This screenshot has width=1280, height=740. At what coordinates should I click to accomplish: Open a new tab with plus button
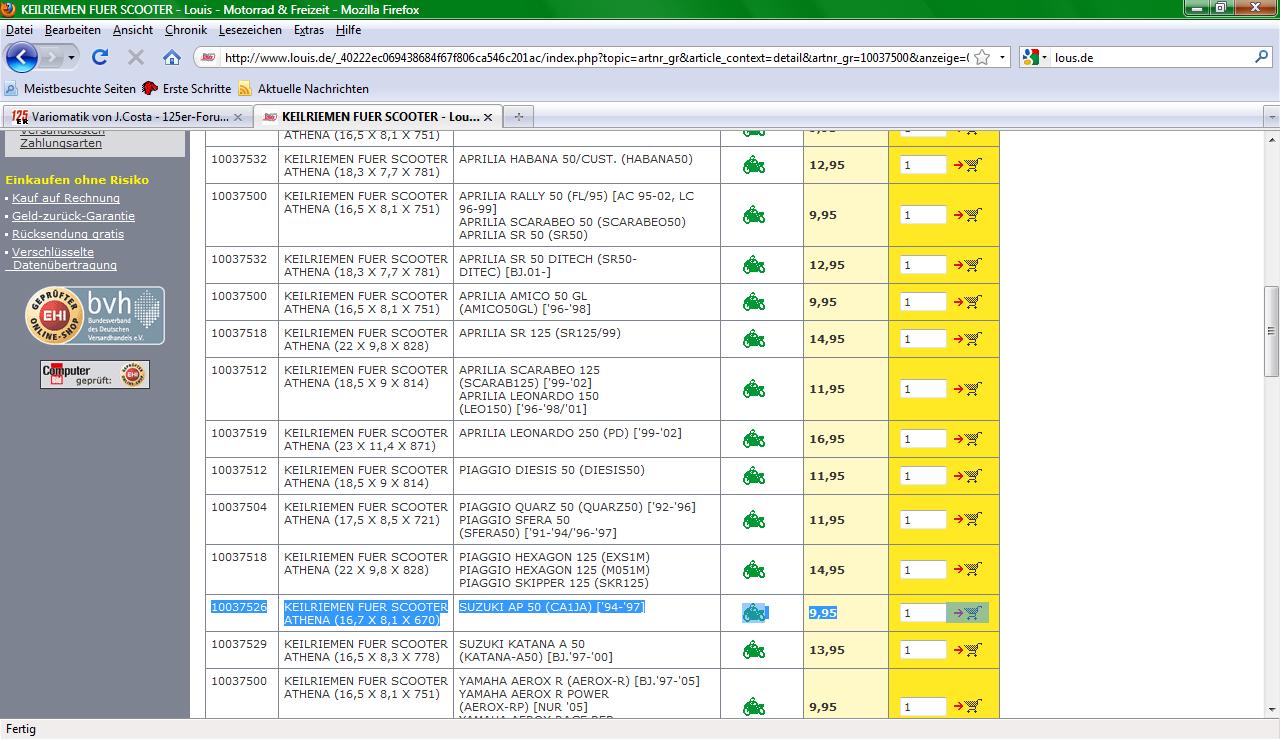[x=518, y=117]
